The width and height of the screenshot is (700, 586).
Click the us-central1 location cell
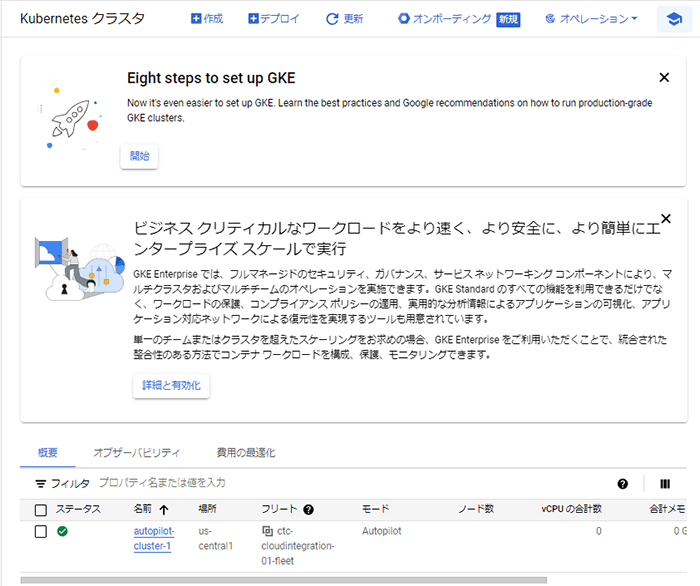coord(216,538)
